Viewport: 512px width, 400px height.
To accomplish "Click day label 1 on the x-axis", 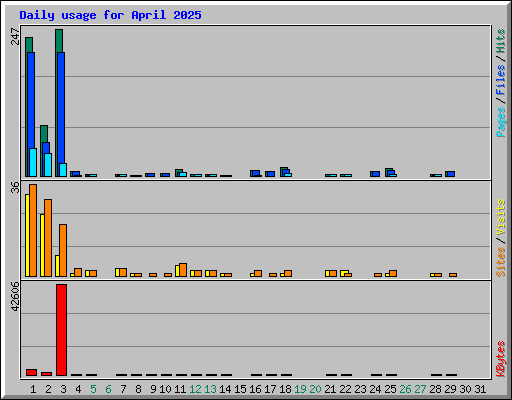I will click(33, 389).
